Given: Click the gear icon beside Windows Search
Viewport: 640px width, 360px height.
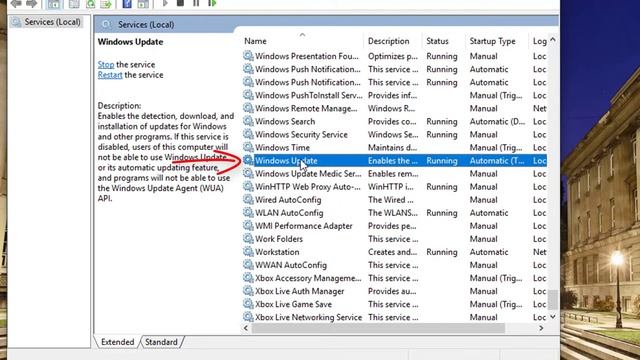Looking at the screenshot, I should tap(248, 121).
